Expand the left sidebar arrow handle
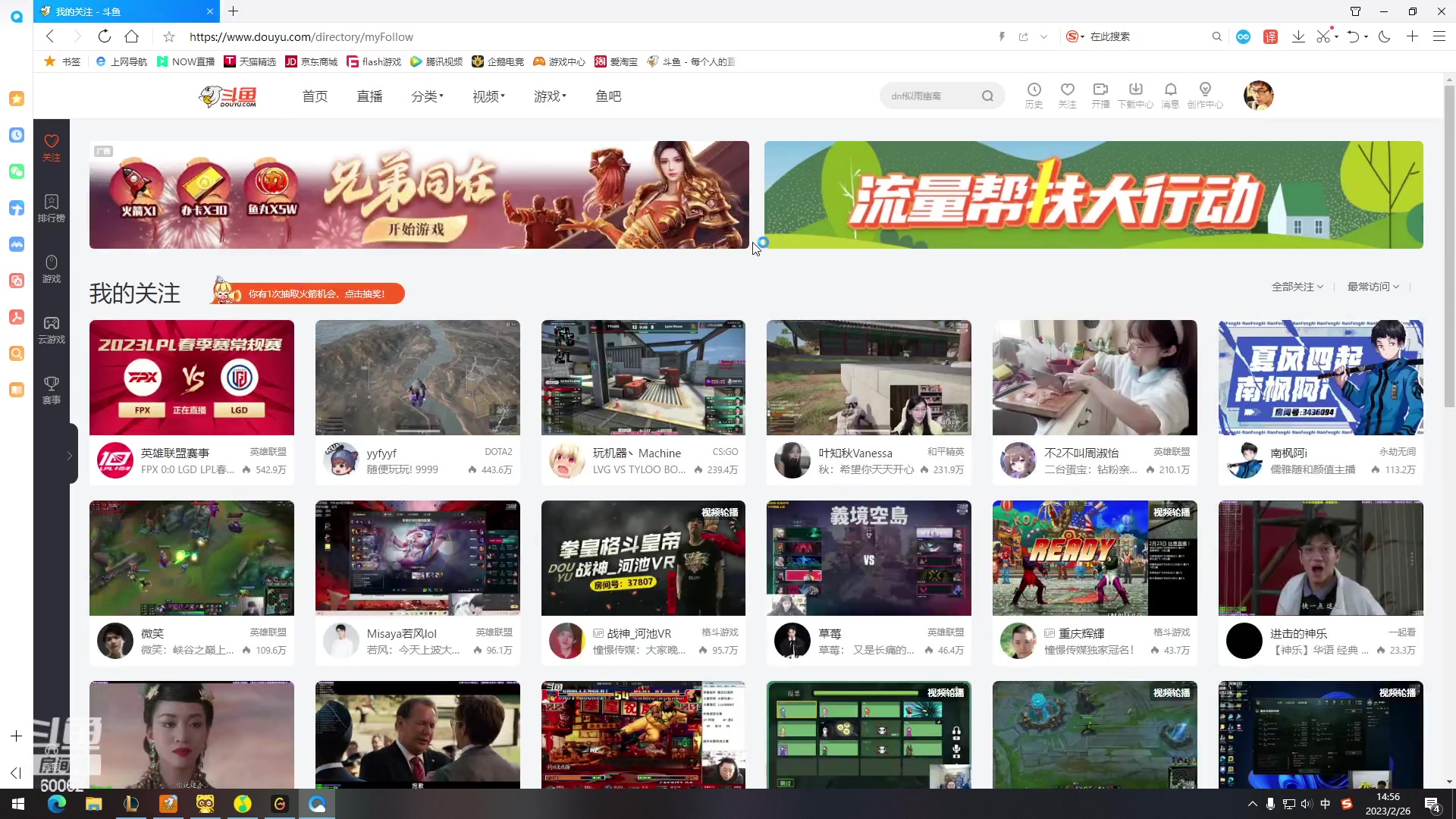The width and height of the screenshot is (1456, 819). (71, 456)
